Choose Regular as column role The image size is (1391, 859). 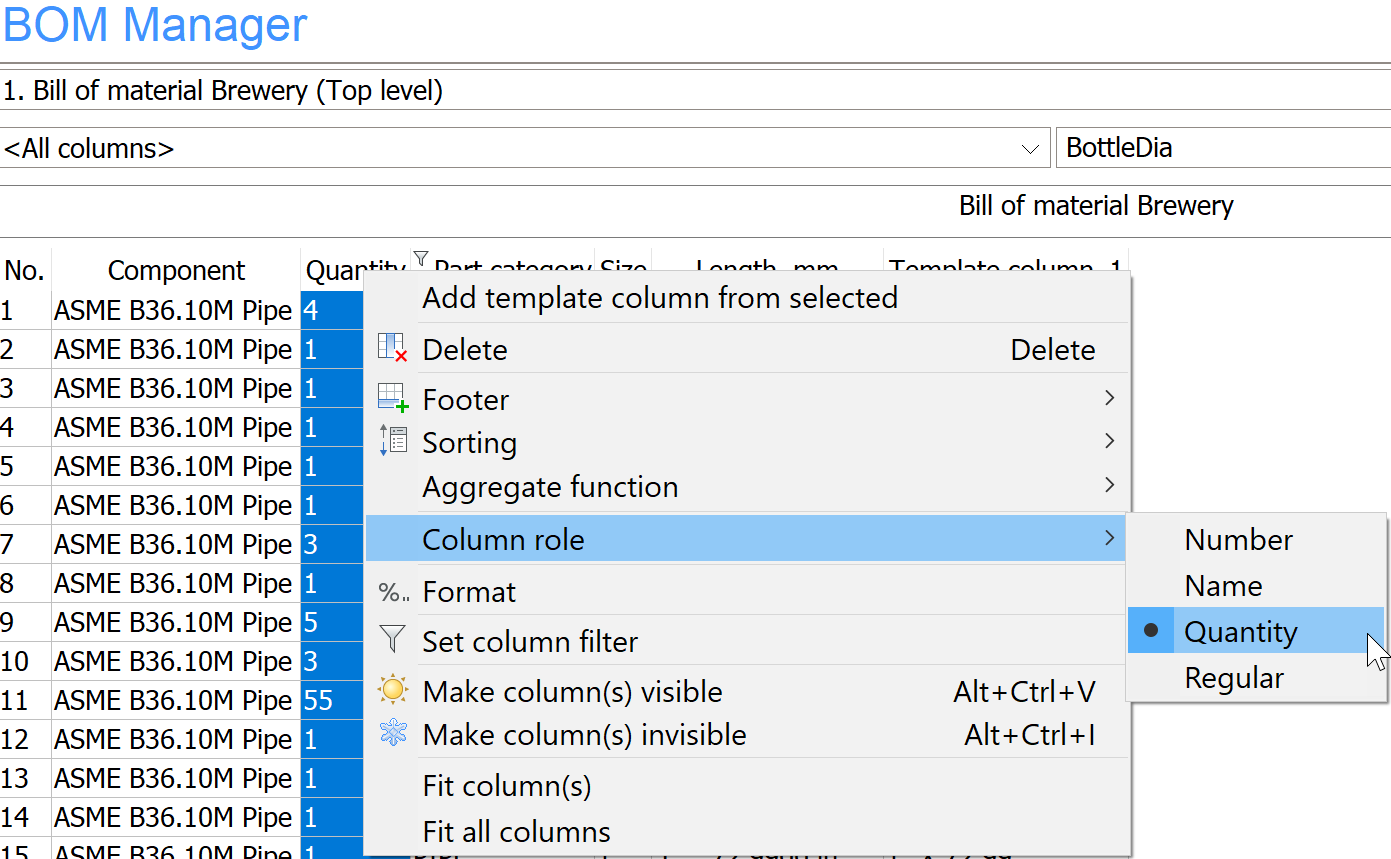click(1233, 678)
